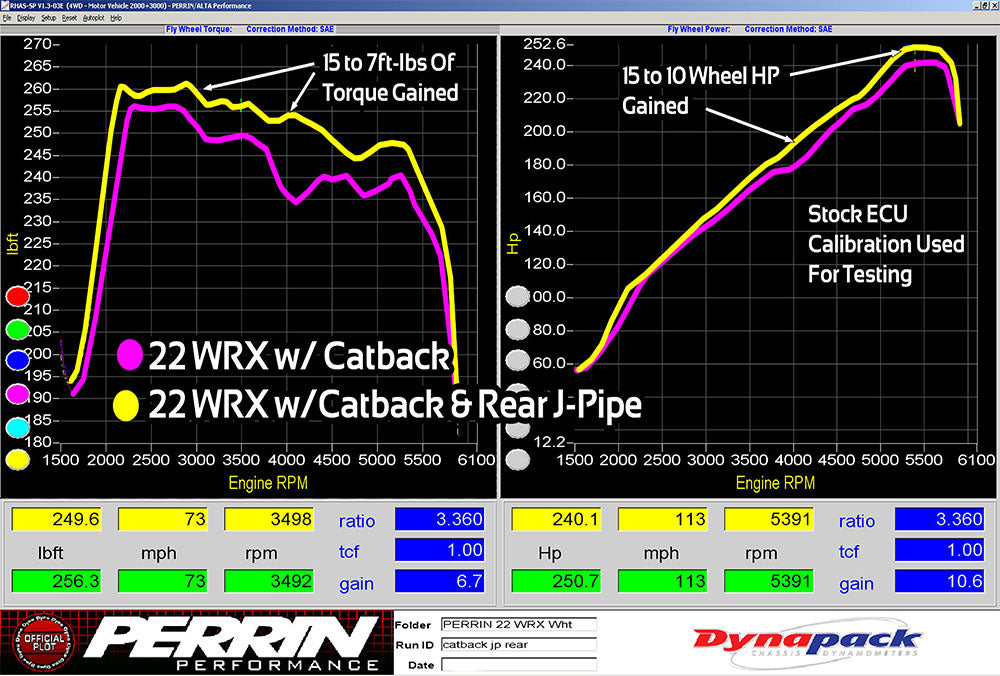Viewport: 1000px width, 676px height.
Task: Click the Official Plot badge icon
Action: coord(38,642)
